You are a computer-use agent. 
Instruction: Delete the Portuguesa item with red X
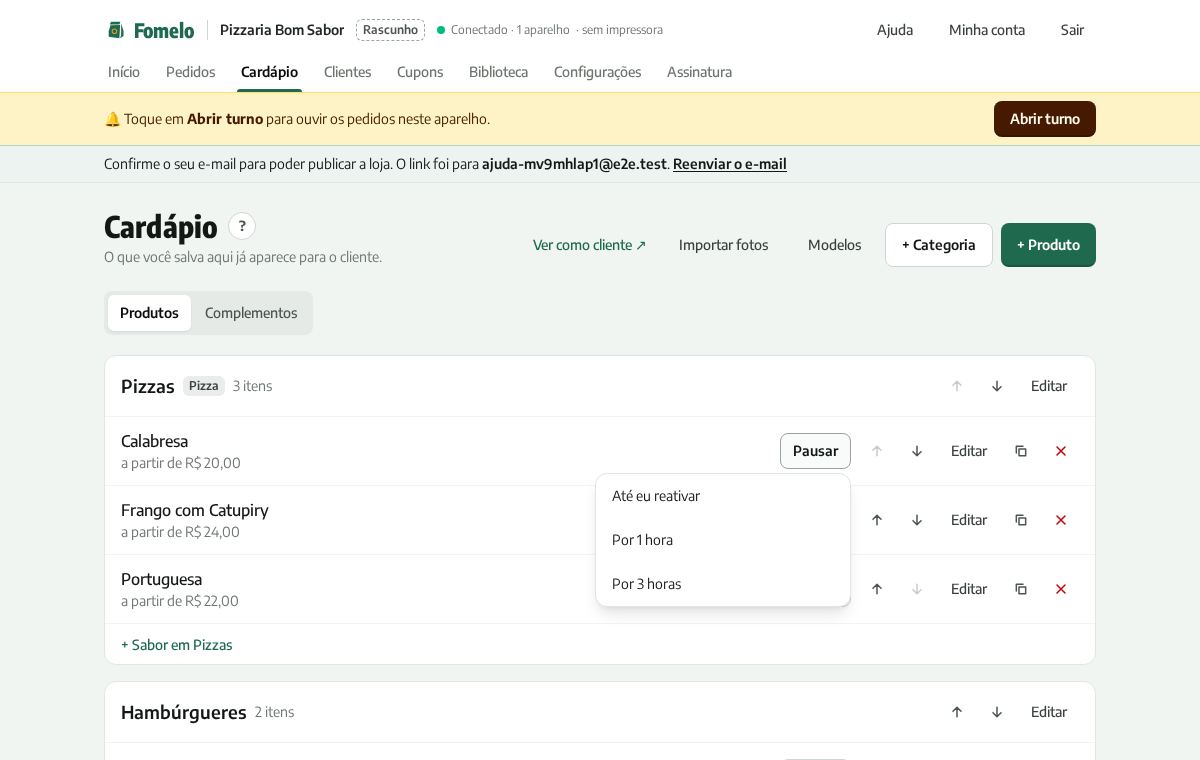[x=1061, y=589]
